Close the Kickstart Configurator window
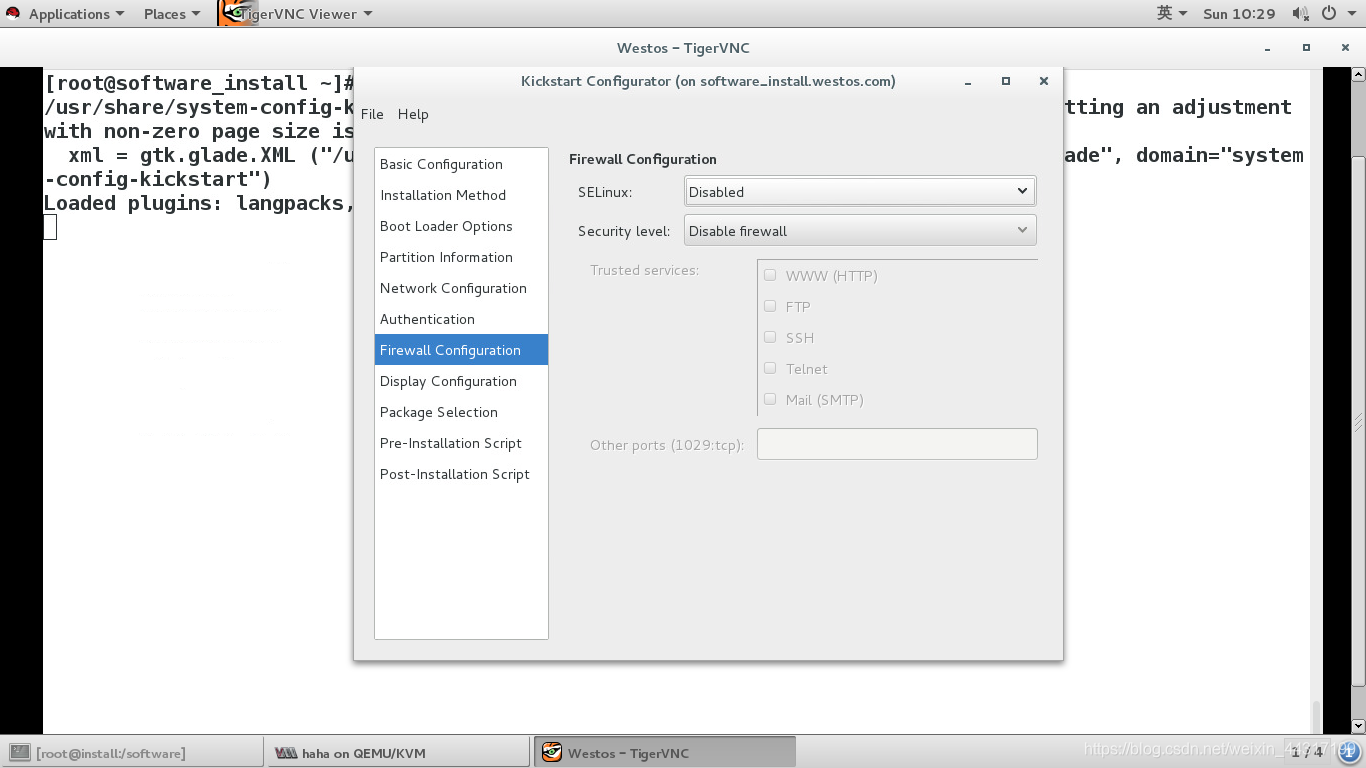The width and height of the screenshot is (1366, 768). (1043, 81)
